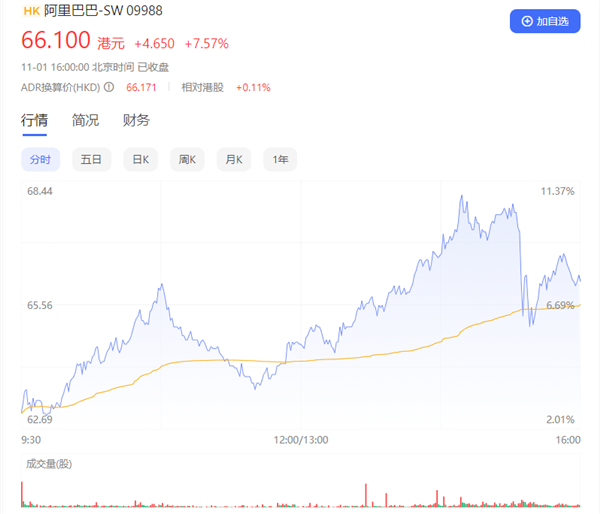This screenshot has height=514, width=600.
Task: Click the 16:00 time axis label
Action: (568, 440)
